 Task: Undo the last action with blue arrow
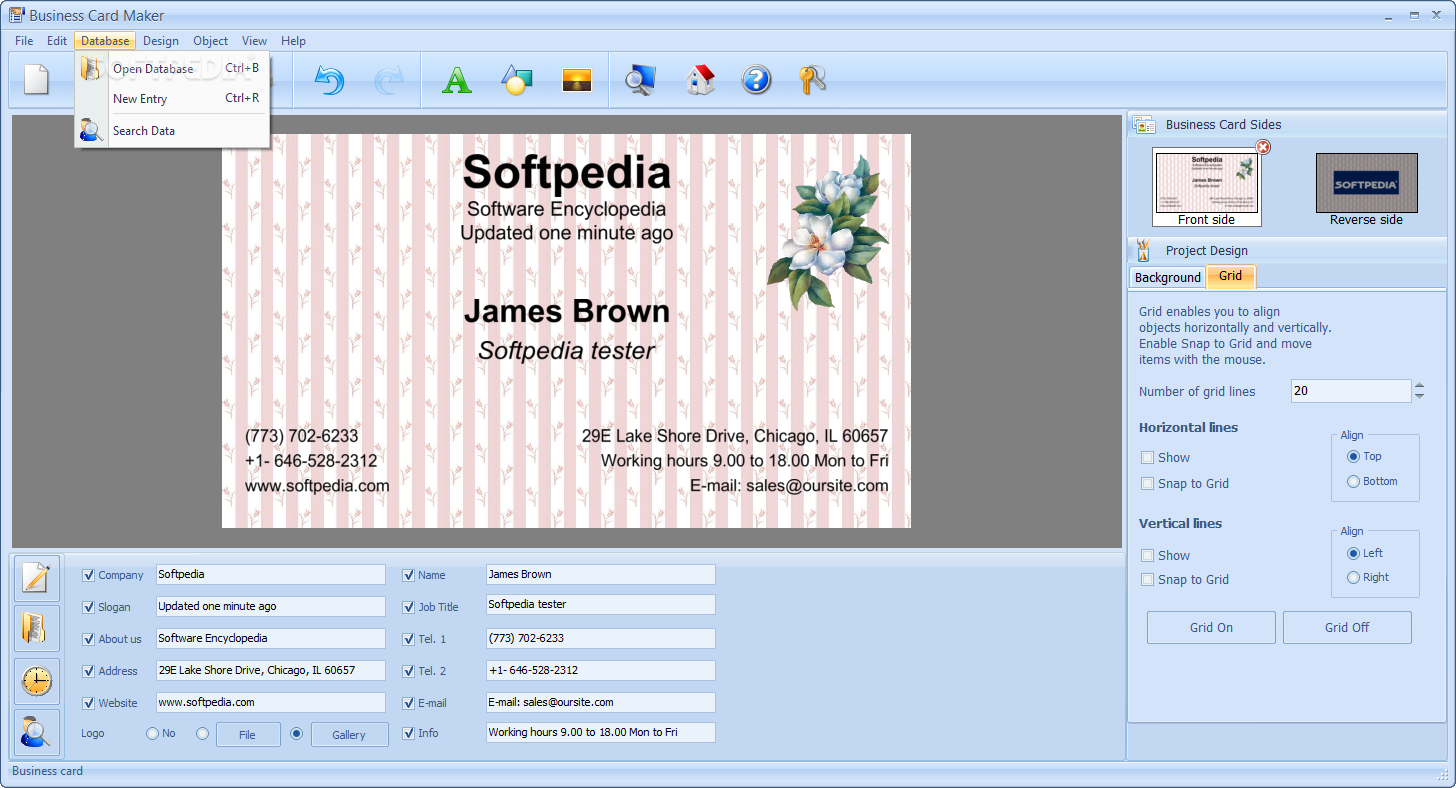(x=329, y=80)
